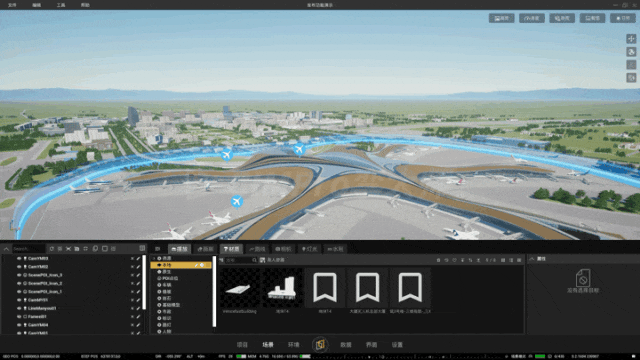Viewport: 640px width, 360px height.
Task: Collapse the top root node of the category tree
Action: tap(154, 258)
